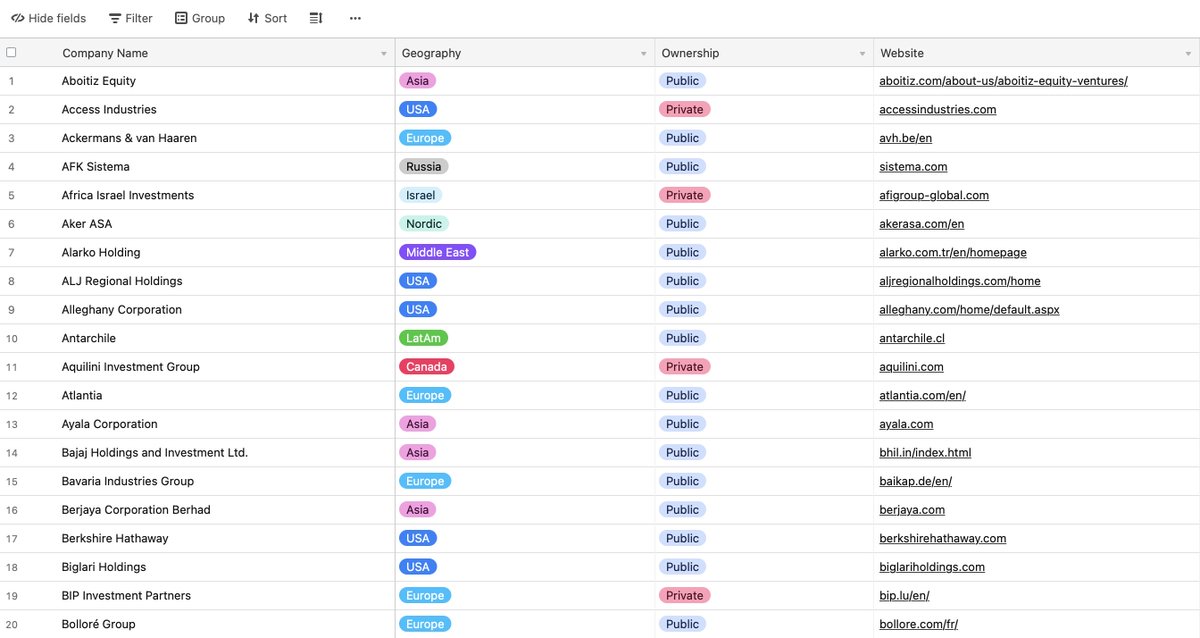The width and height of the screenshot is (1200, 638).
Task: Click the Private tag for Aquilini Investment Group
Action: click(x=684, y=367)
